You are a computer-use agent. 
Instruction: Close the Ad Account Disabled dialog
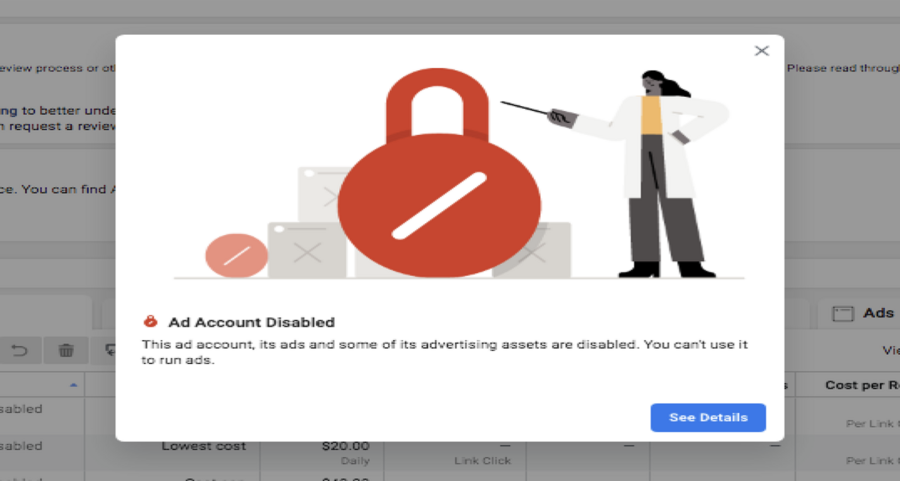point(762,51)
